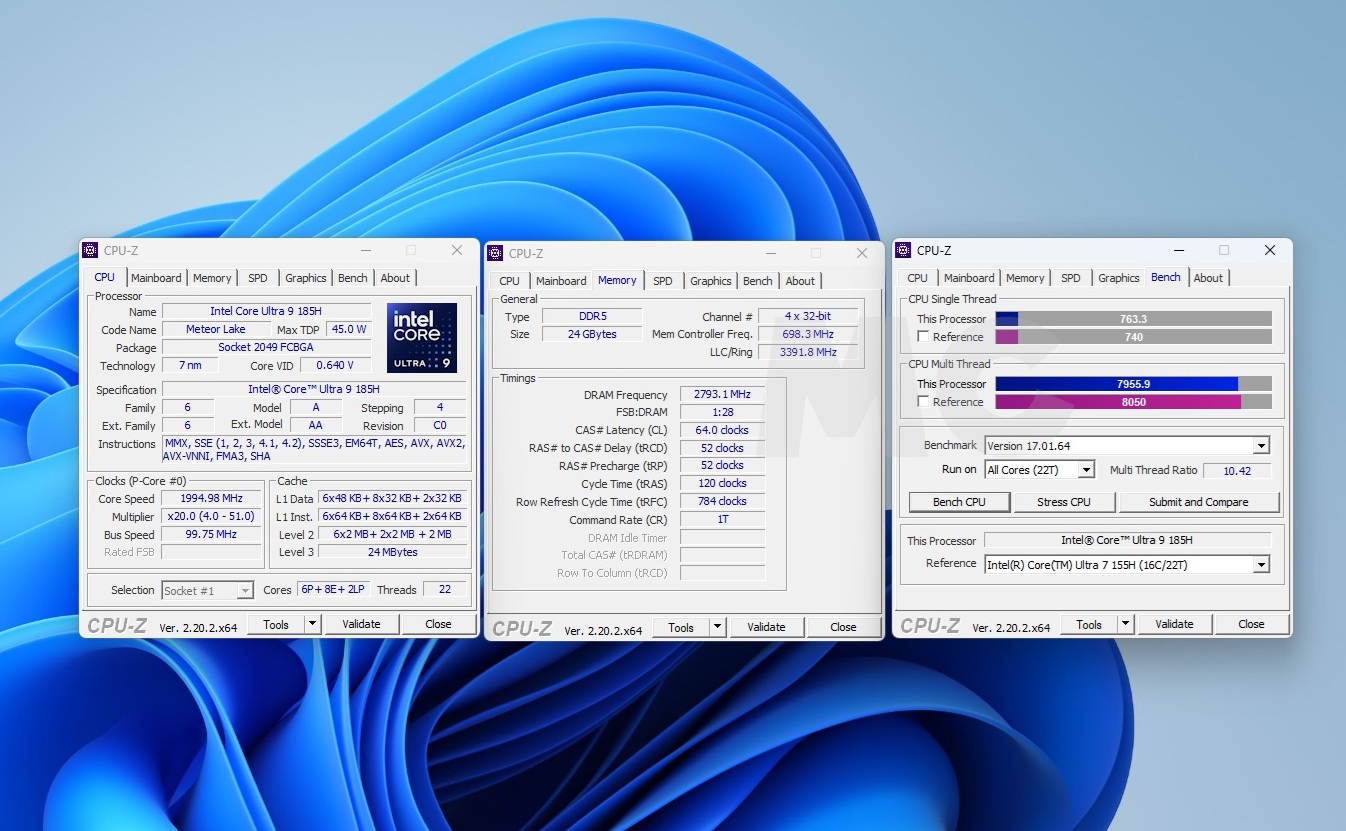1346x831 pixels.
Task: Click the Core Speed value 1994.98 MHz
Action: (212, 498)
